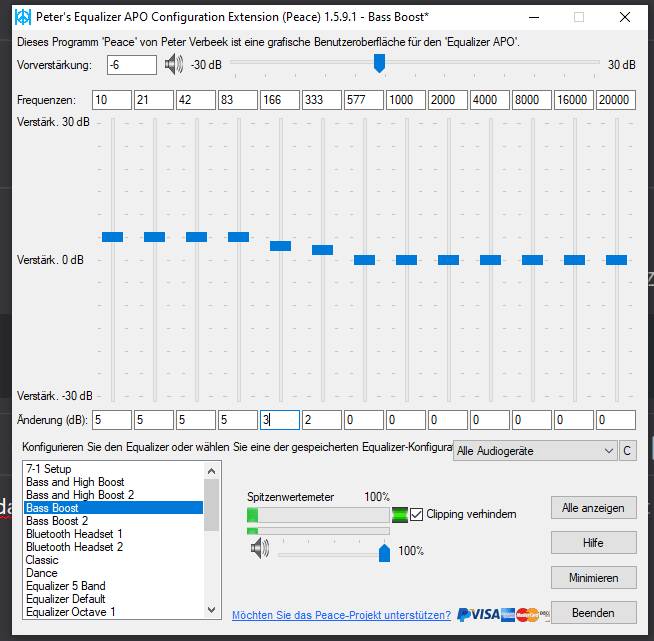Click the Minimieren button
Screen dimensions: 654x641
point(594,578)
